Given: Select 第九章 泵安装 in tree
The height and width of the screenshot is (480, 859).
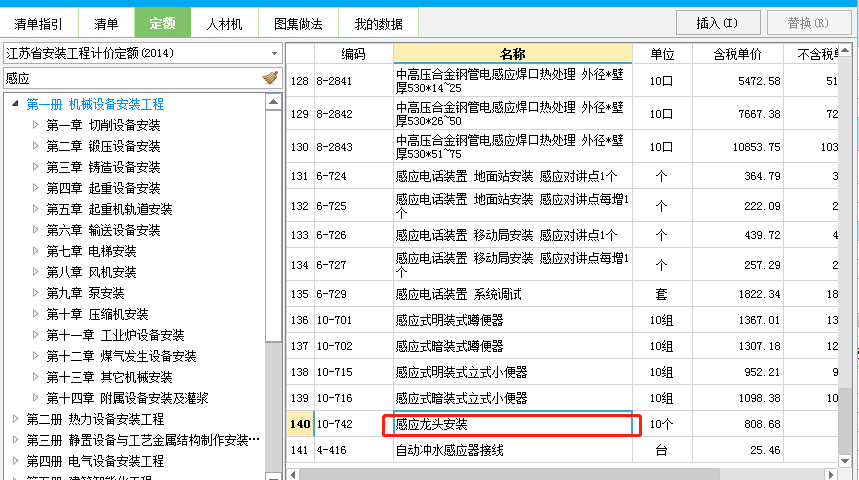Looking at the screenshot, I should (x=85, y=293).
